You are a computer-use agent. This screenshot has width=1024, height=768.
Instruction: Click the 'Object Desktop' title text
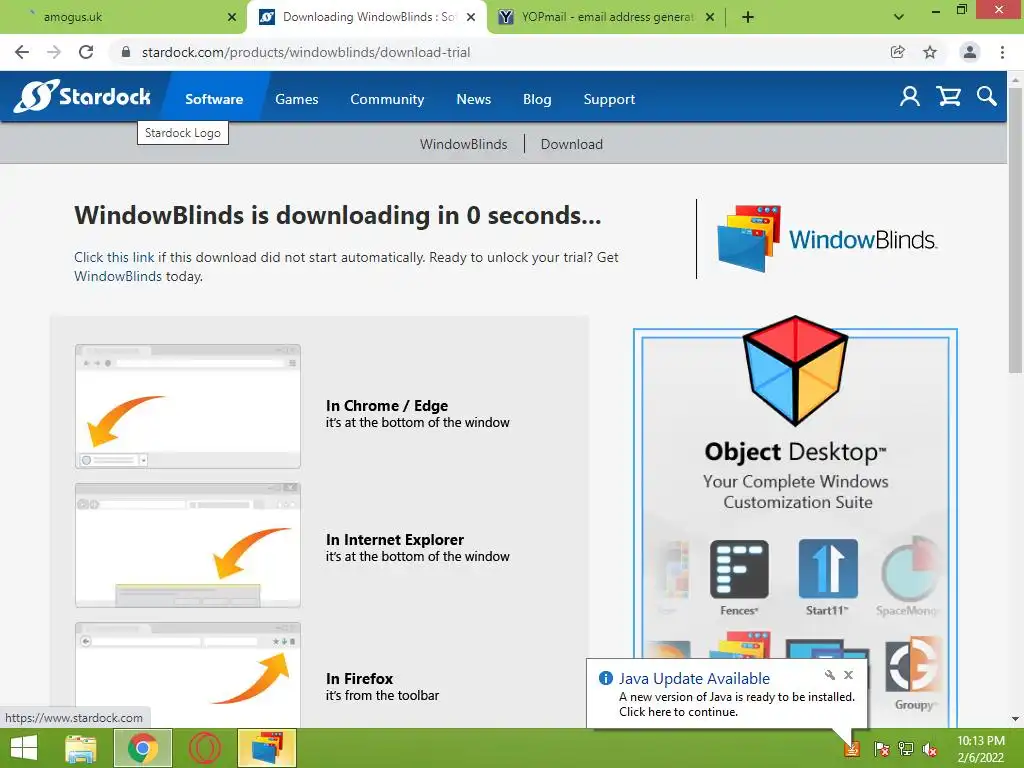795,452
